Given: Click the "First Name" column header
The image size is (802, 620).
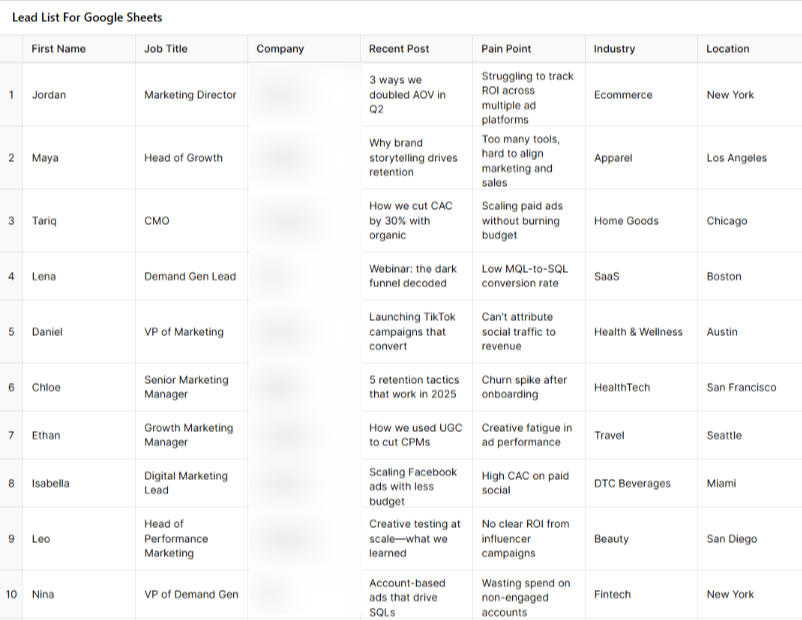Looking at the screenshot, I should [59, 48].
